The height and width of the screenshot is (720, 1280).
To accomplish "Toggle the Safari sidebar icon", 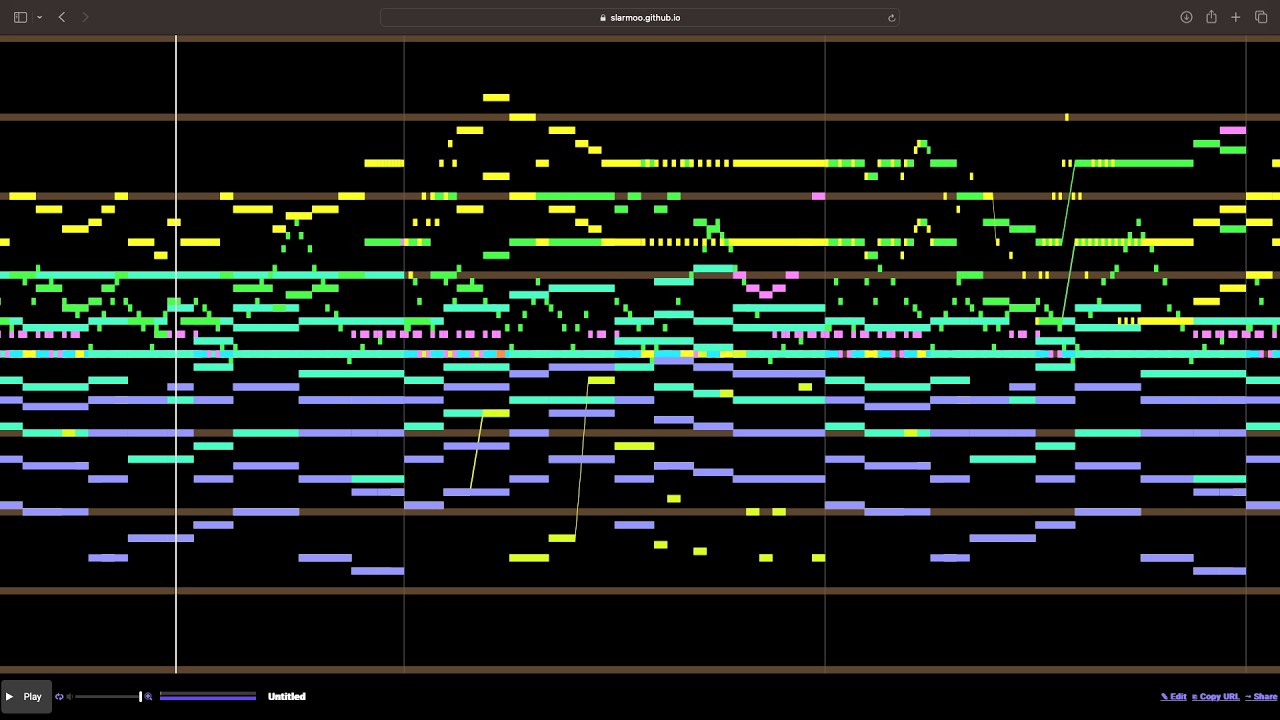I will pyautogui.click(x=20, y=17).
